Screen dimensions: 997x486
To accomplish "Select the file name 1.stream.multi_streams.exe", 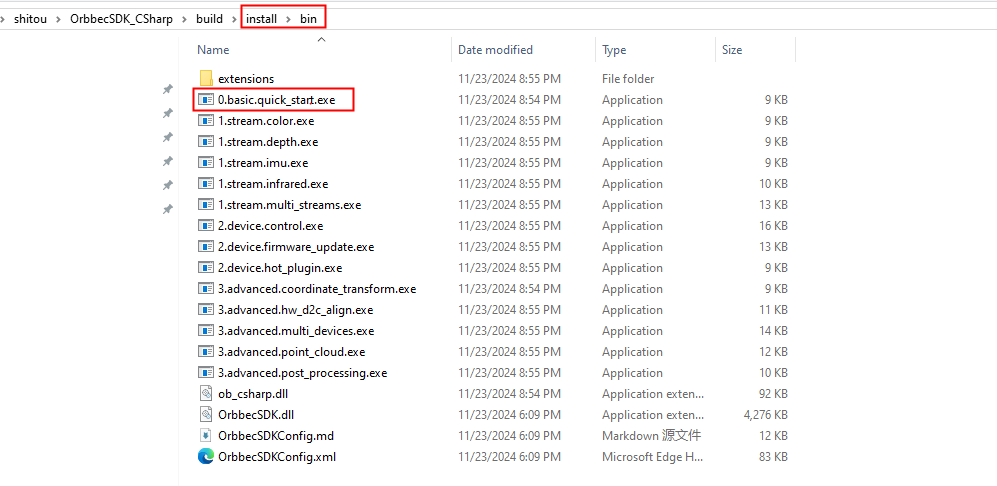I will click(289, 204).
